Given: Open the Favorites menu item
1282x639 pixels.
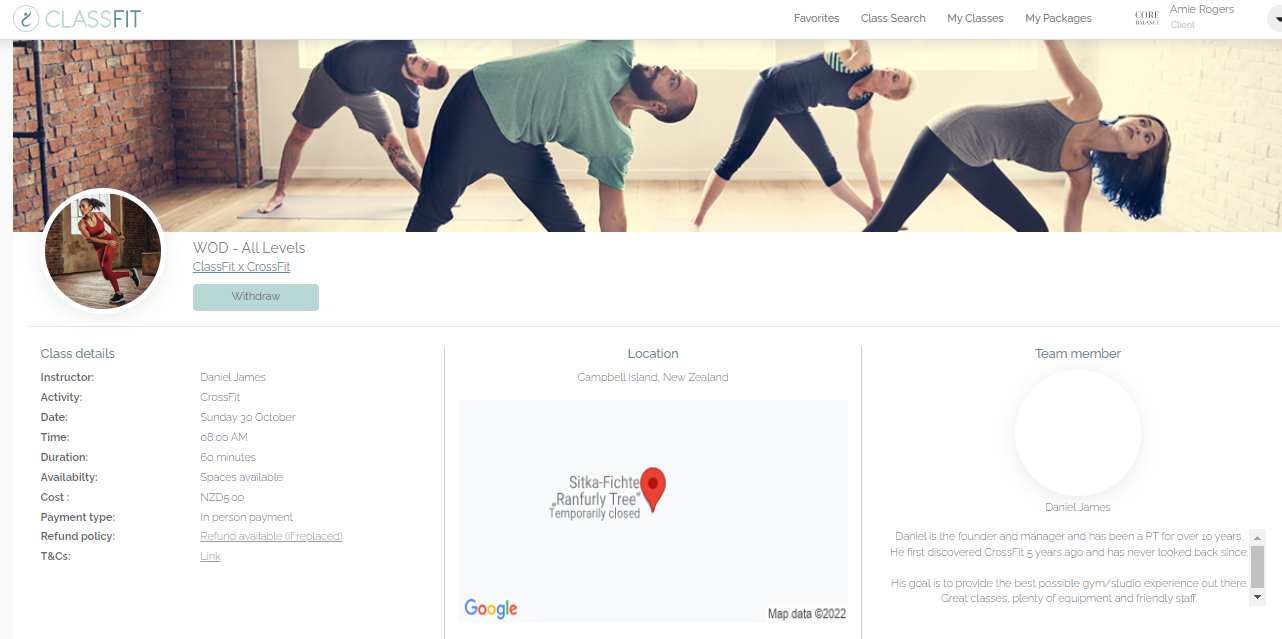Looking at the screenshot, I should click(817, 18).
